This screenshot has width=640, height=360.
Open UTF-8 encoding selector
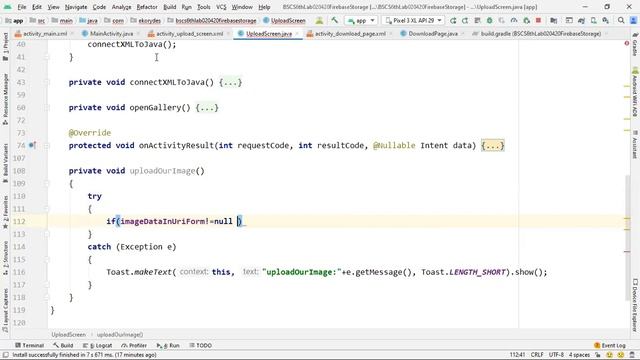click(x=556, y=355)
